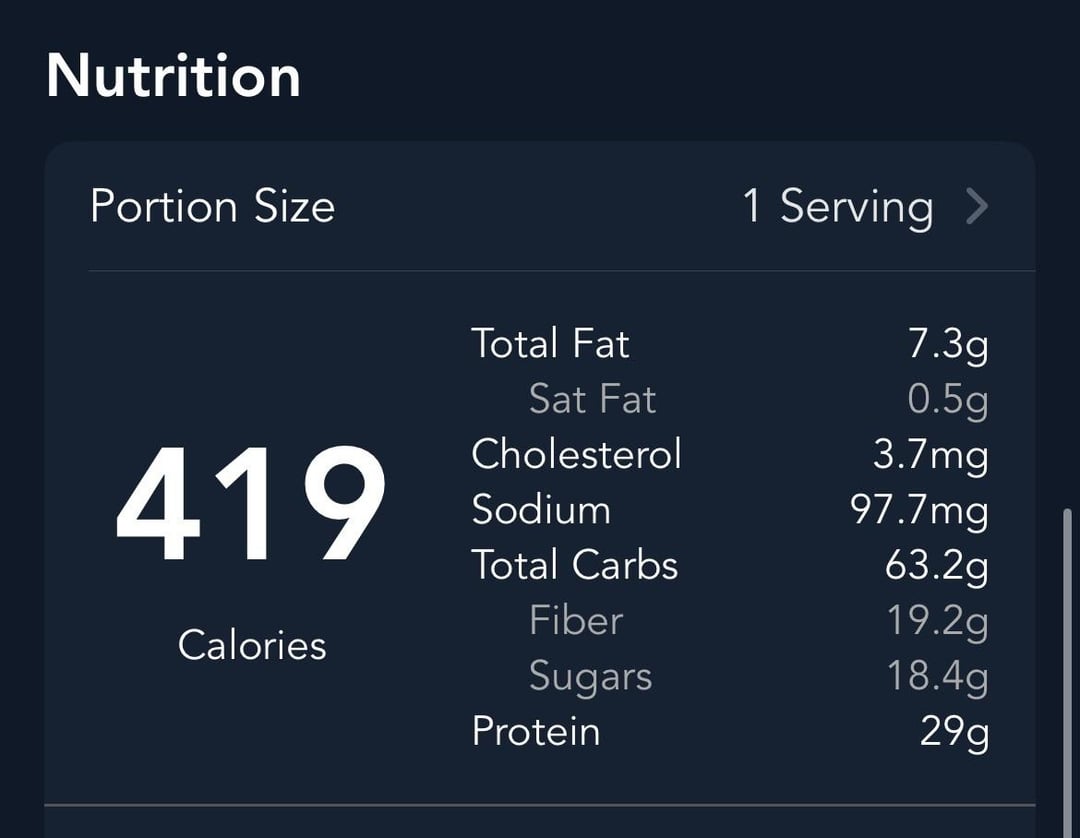Viewport: 1080px width, 838px height.
Task: Tap the Sugars row label
Action: click(x=590, y=677)
